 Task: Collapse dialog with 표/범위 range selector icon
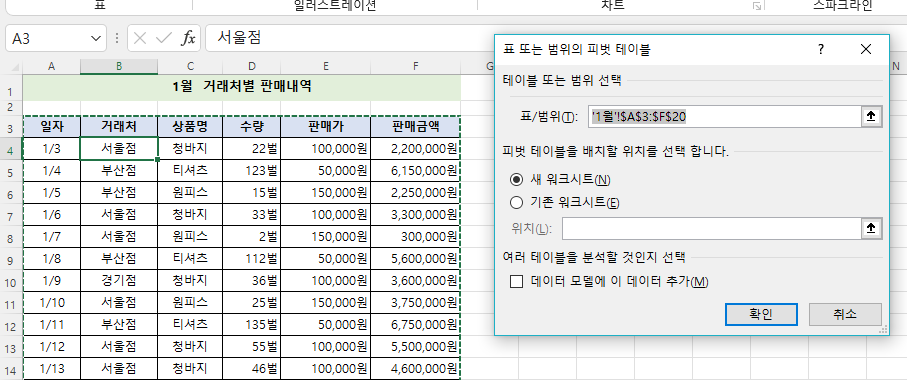pos(872,117)
